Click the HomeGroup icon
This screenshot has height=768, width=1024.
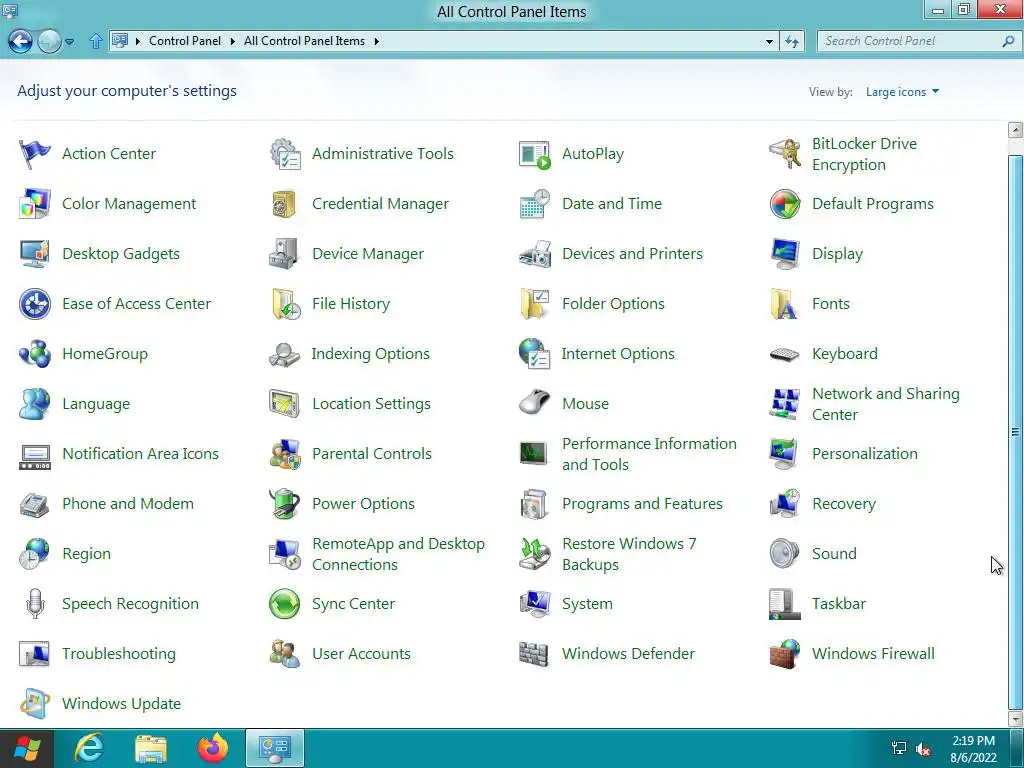click(x=35, y=354)
